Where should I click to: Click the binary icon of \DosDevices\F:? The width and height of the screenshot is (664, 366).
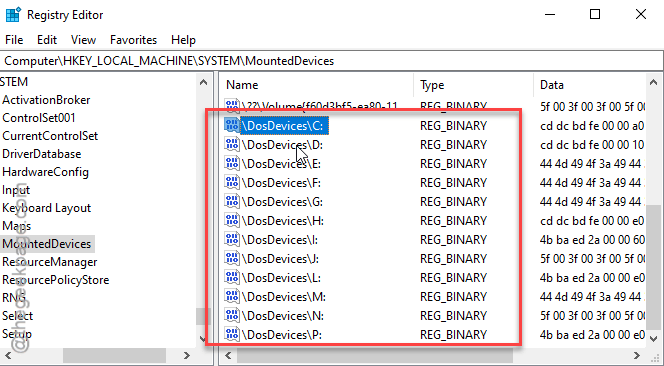coord(232,183)
